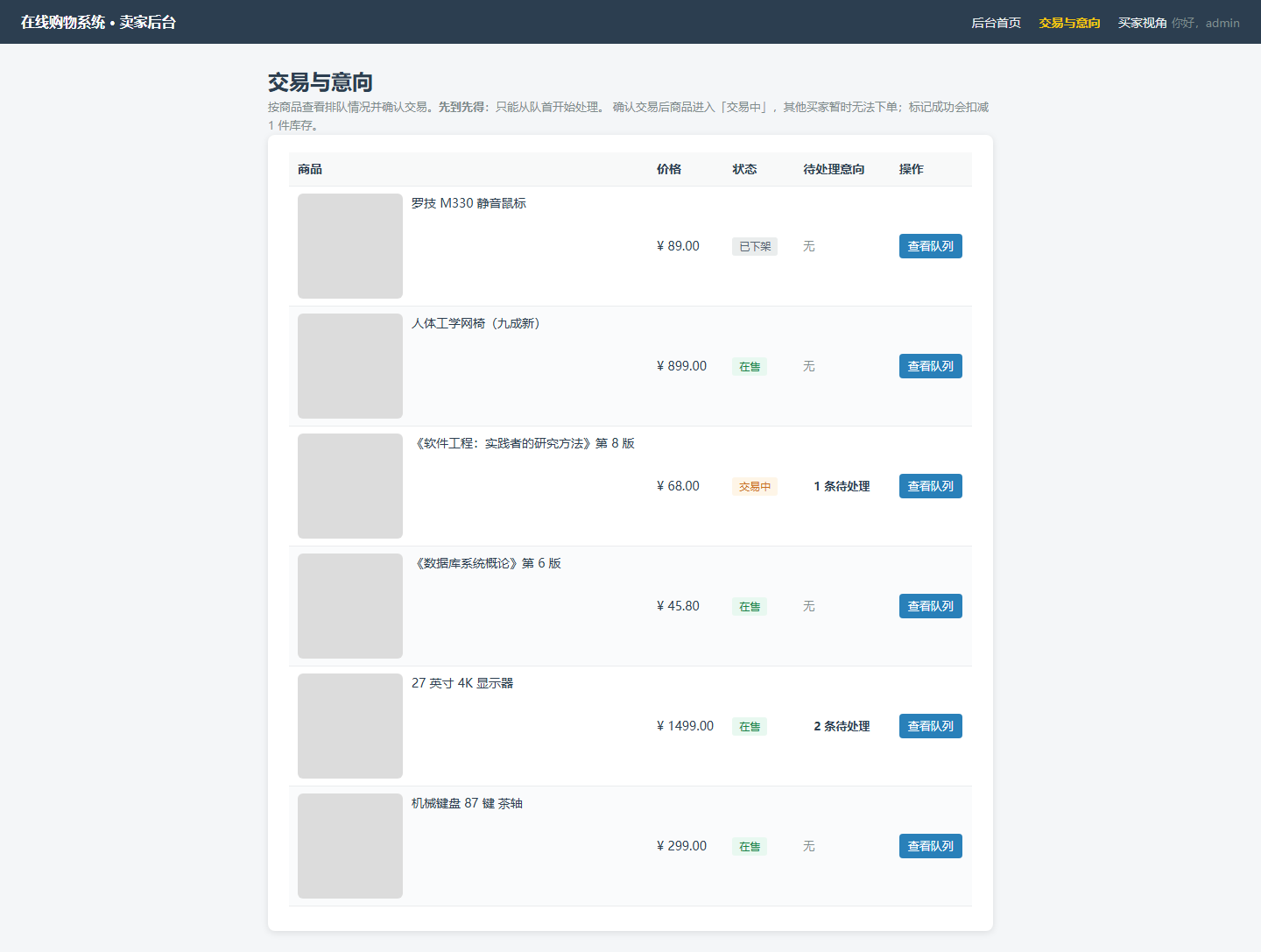Click the 价格 column header
This screenshot has width=1261, height=952.
[x=669, y=169]
